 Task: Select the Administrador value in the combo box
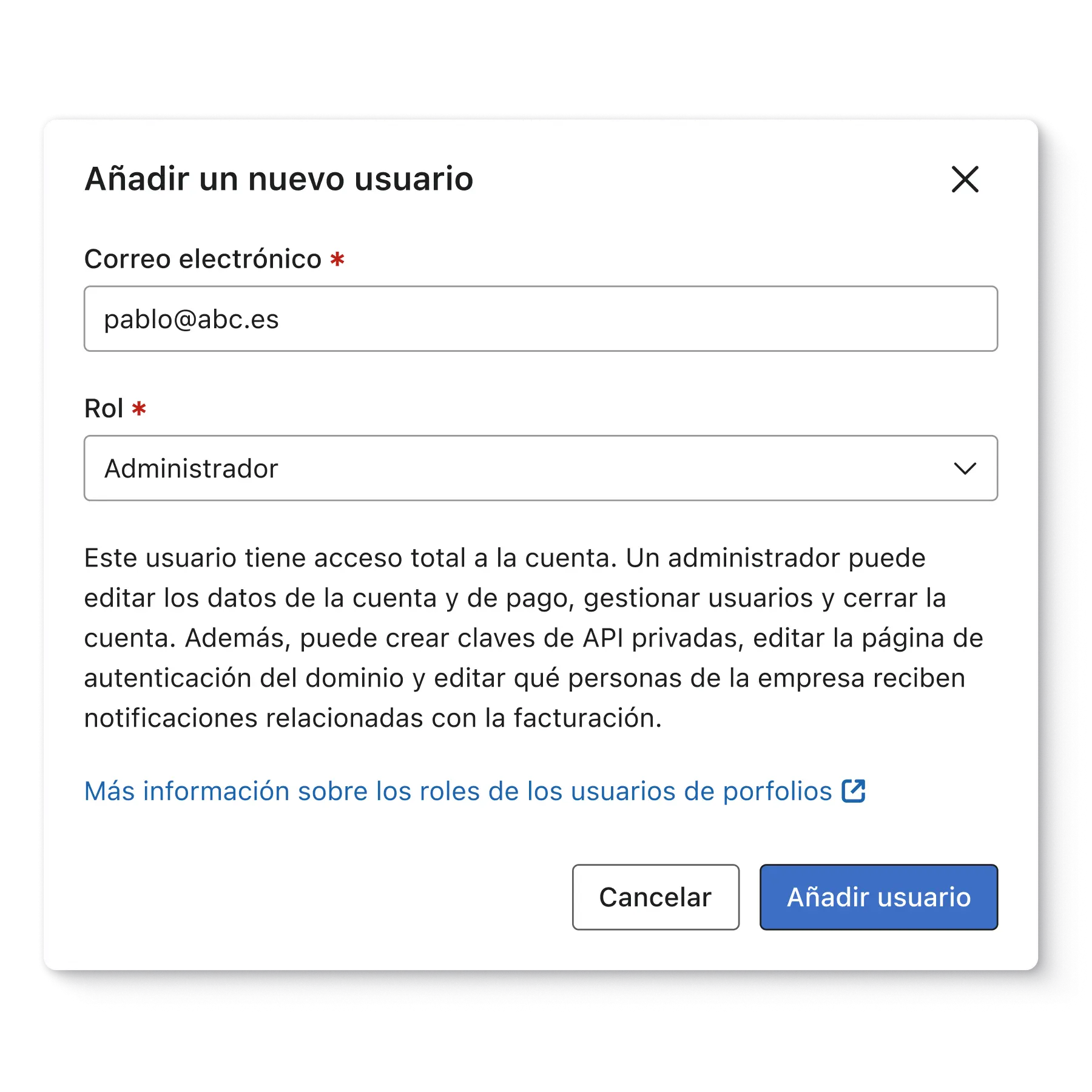(191, 468)
